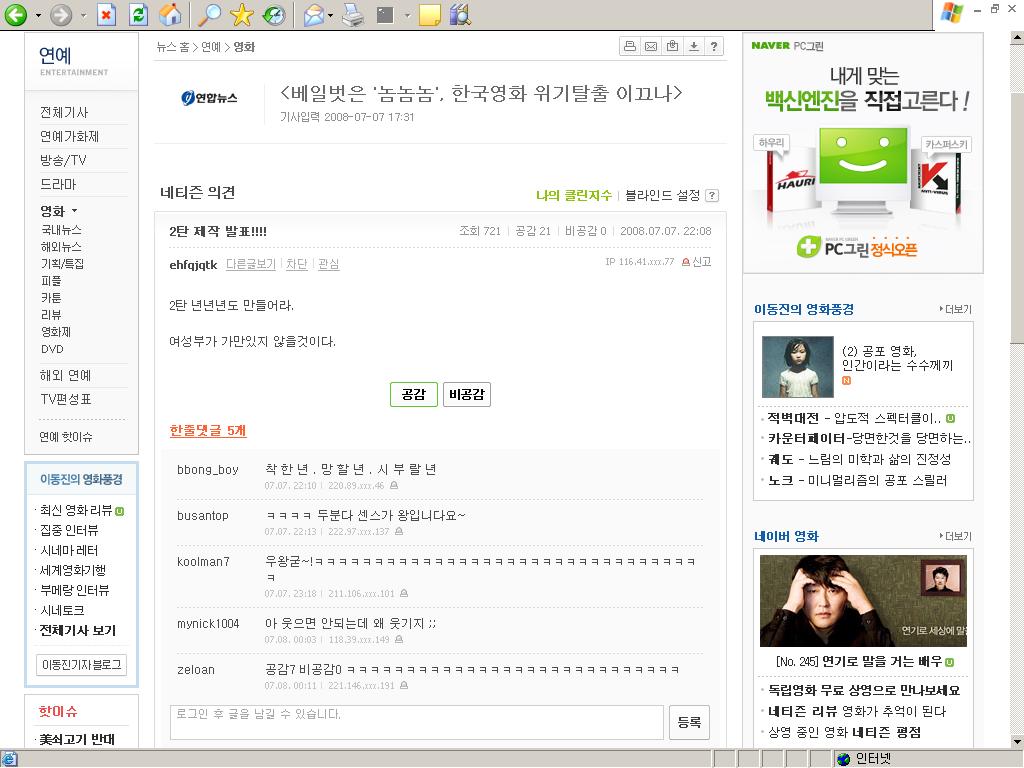The width and height of the screenshot is (1024, 768).
Task: Open 이동진기자블로그 button
Action: tap(82, 665)
